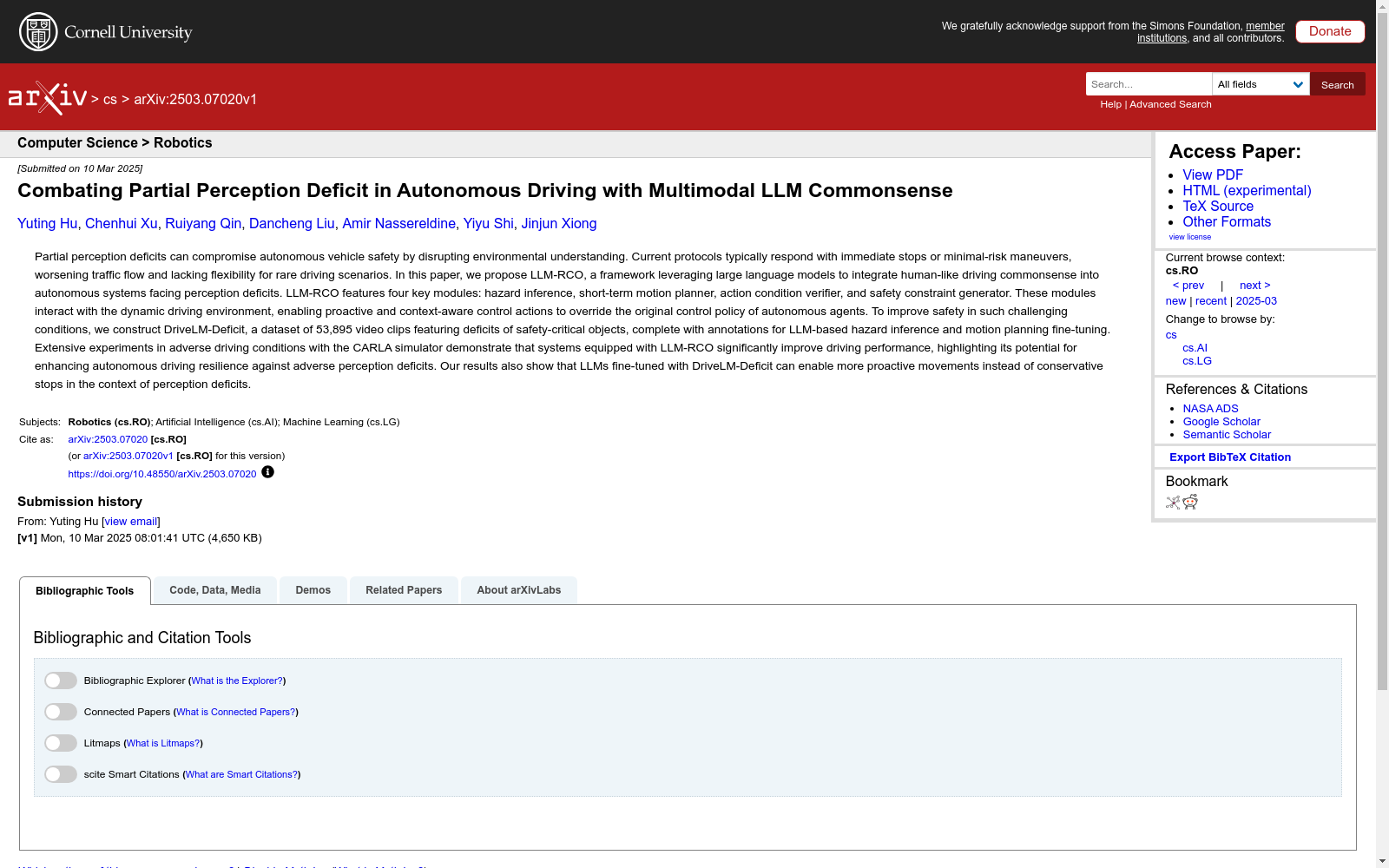
Task: Click author Jinjun Xiong
Action: 559,224
